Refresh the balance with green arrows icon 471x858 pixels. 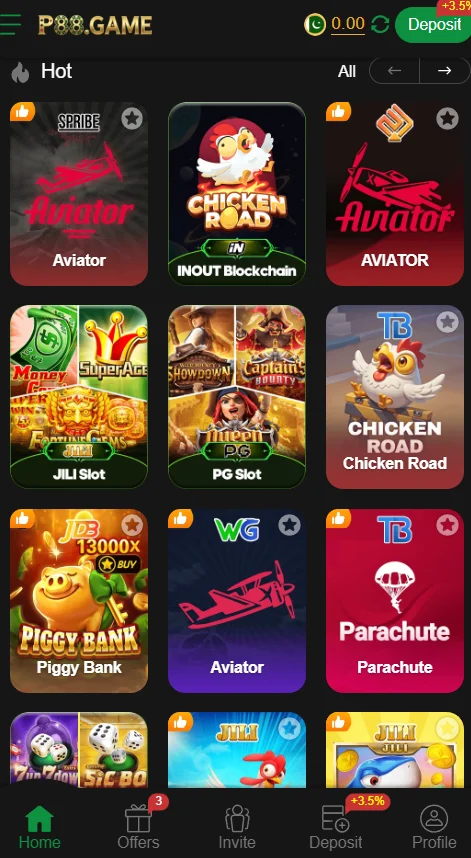click(x=380, y=25)
